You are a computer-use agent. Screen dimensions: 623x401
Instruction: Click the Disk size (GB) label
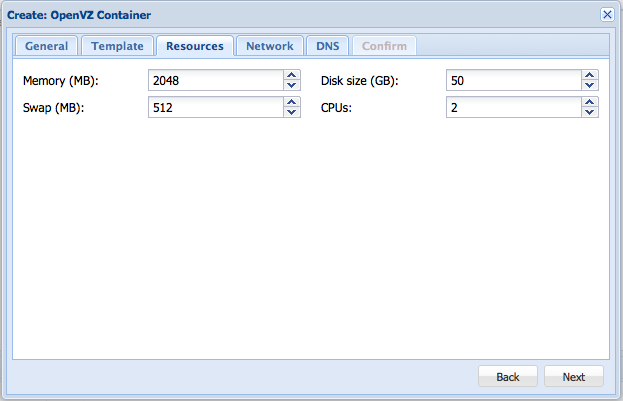coord(359,81)
